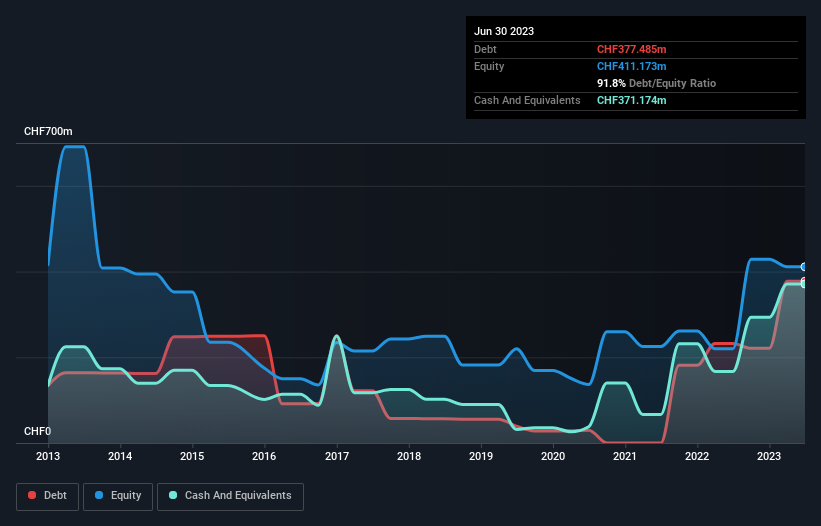Viewport: 821px width, 526px height.
Task: Select the 2015 x-axis label
Action: click(x=192, y=456)
